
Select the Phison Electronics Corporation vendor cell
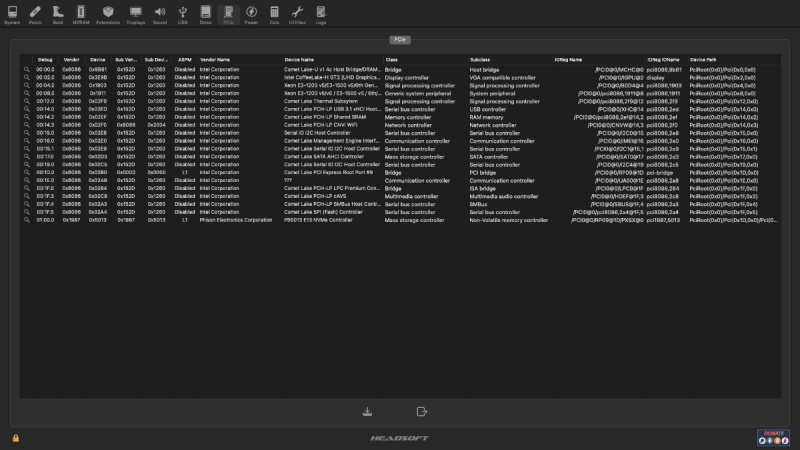tap(236, 220)
